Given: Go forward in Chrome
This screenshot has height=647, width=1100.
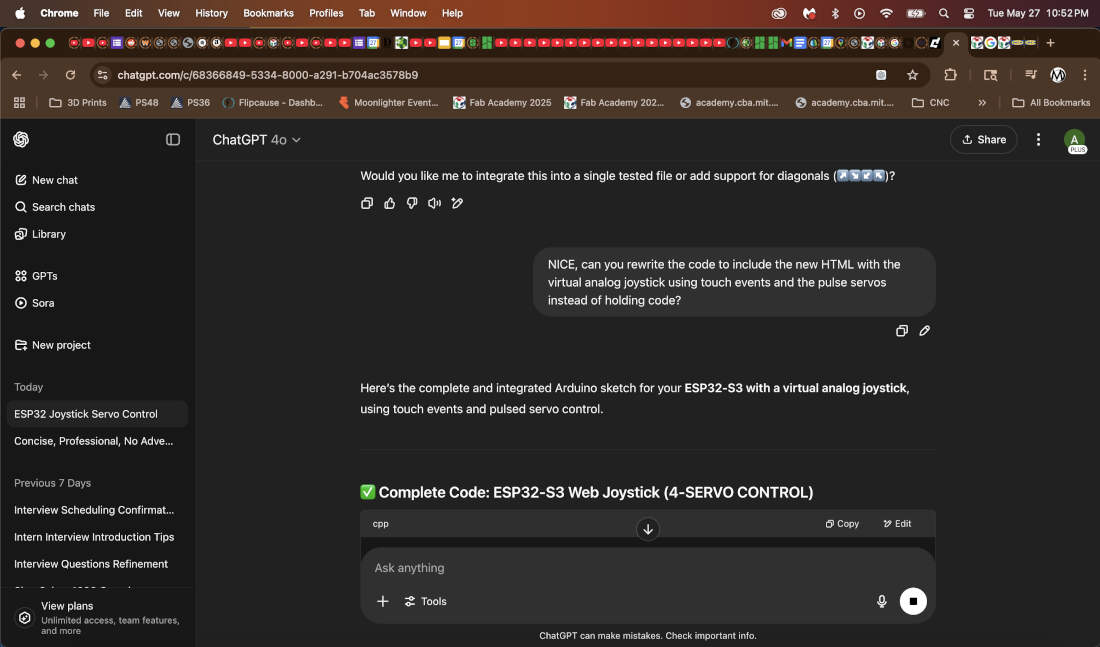Looking at the screenshot, I should coord(43,75).
